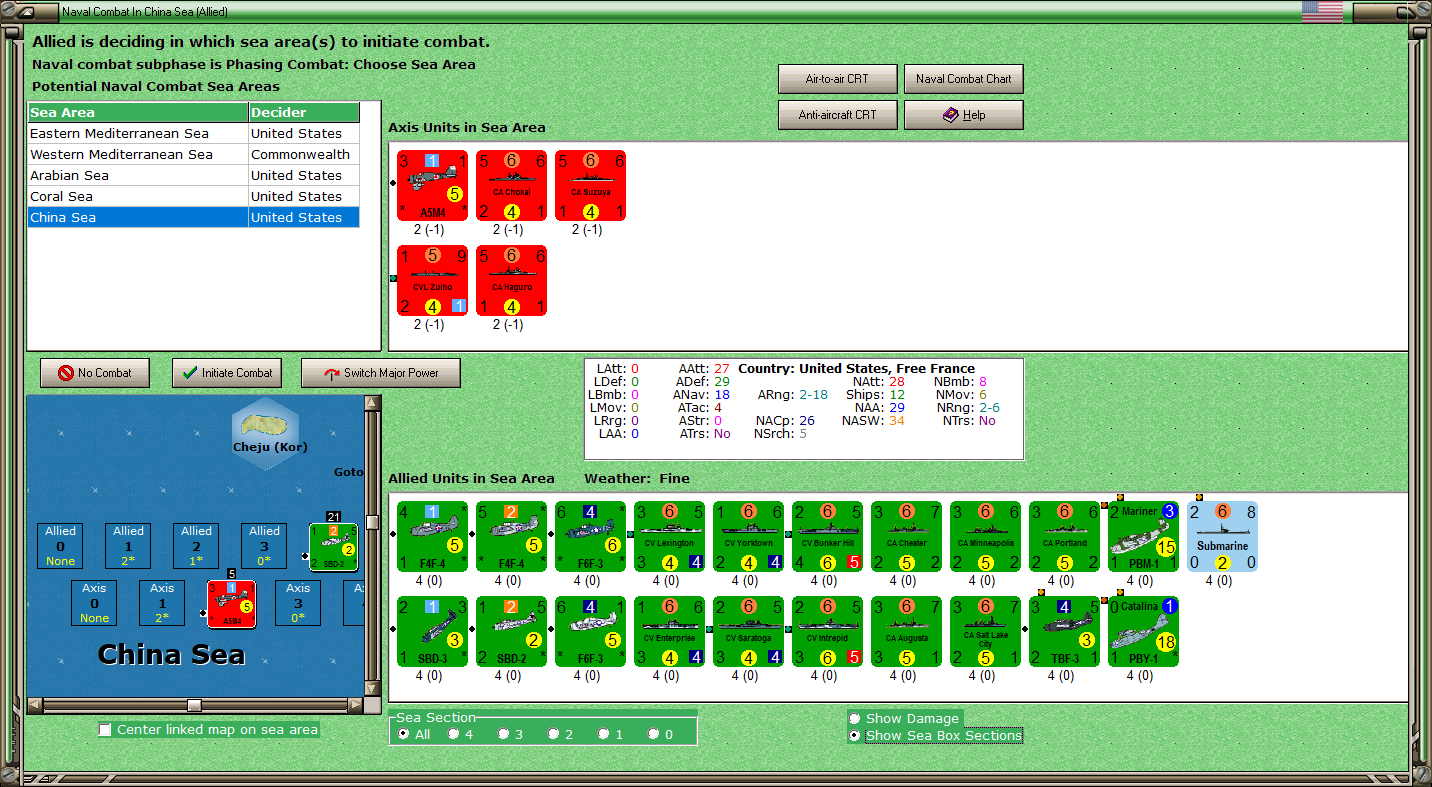Check 'Center linked map on sea area'
The width and height of the screenshot is (1432, 787).
(x=208, y=729)
